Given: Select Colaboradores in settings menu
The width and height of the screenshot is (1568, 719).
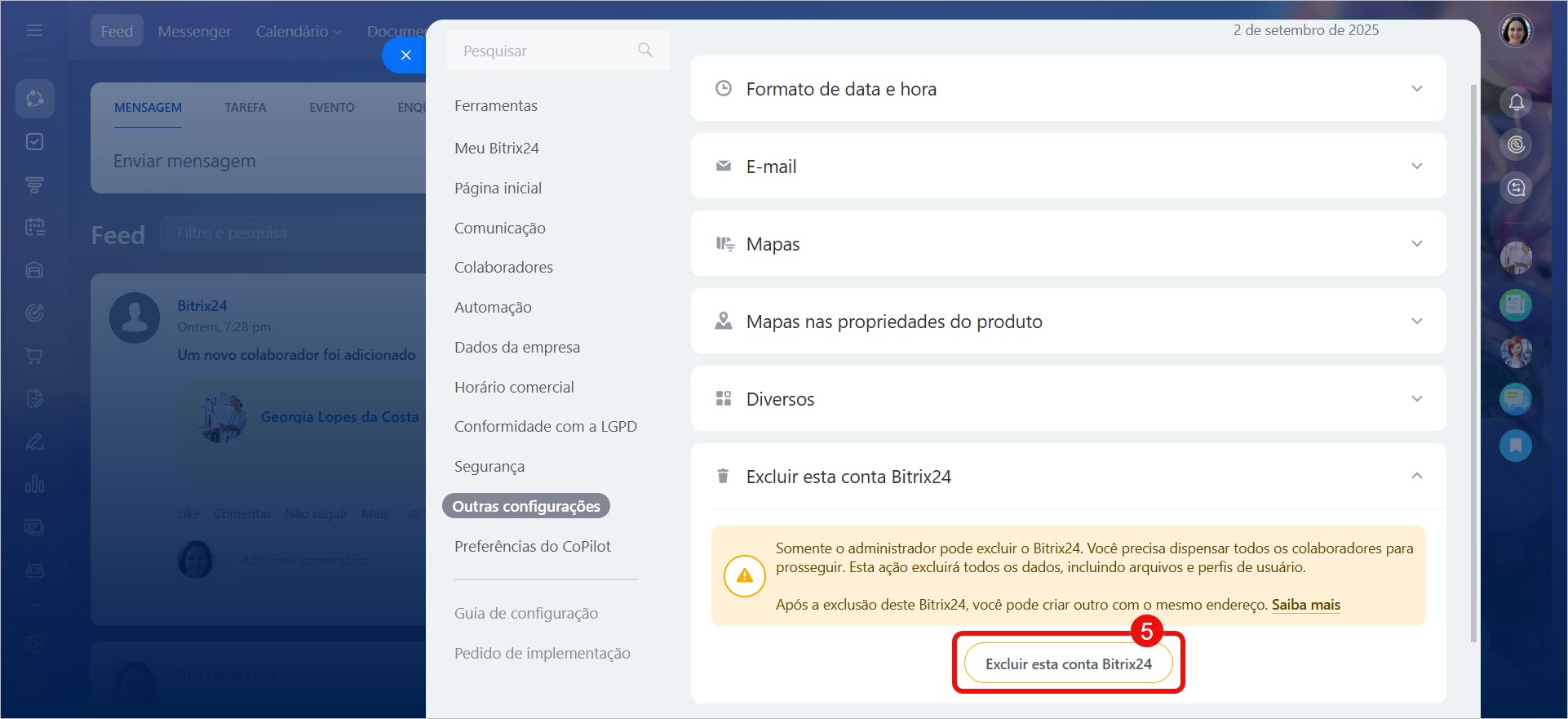Looking at the screenshot, I should point(504,267).
